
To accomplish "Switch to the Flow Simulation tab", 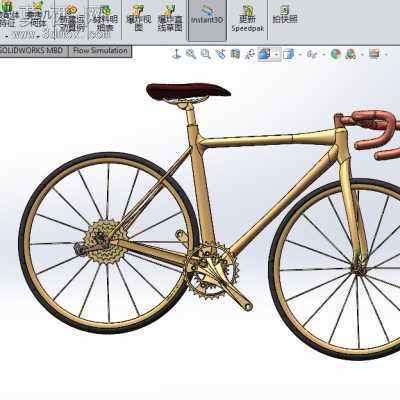I will (x=100, y=51).
